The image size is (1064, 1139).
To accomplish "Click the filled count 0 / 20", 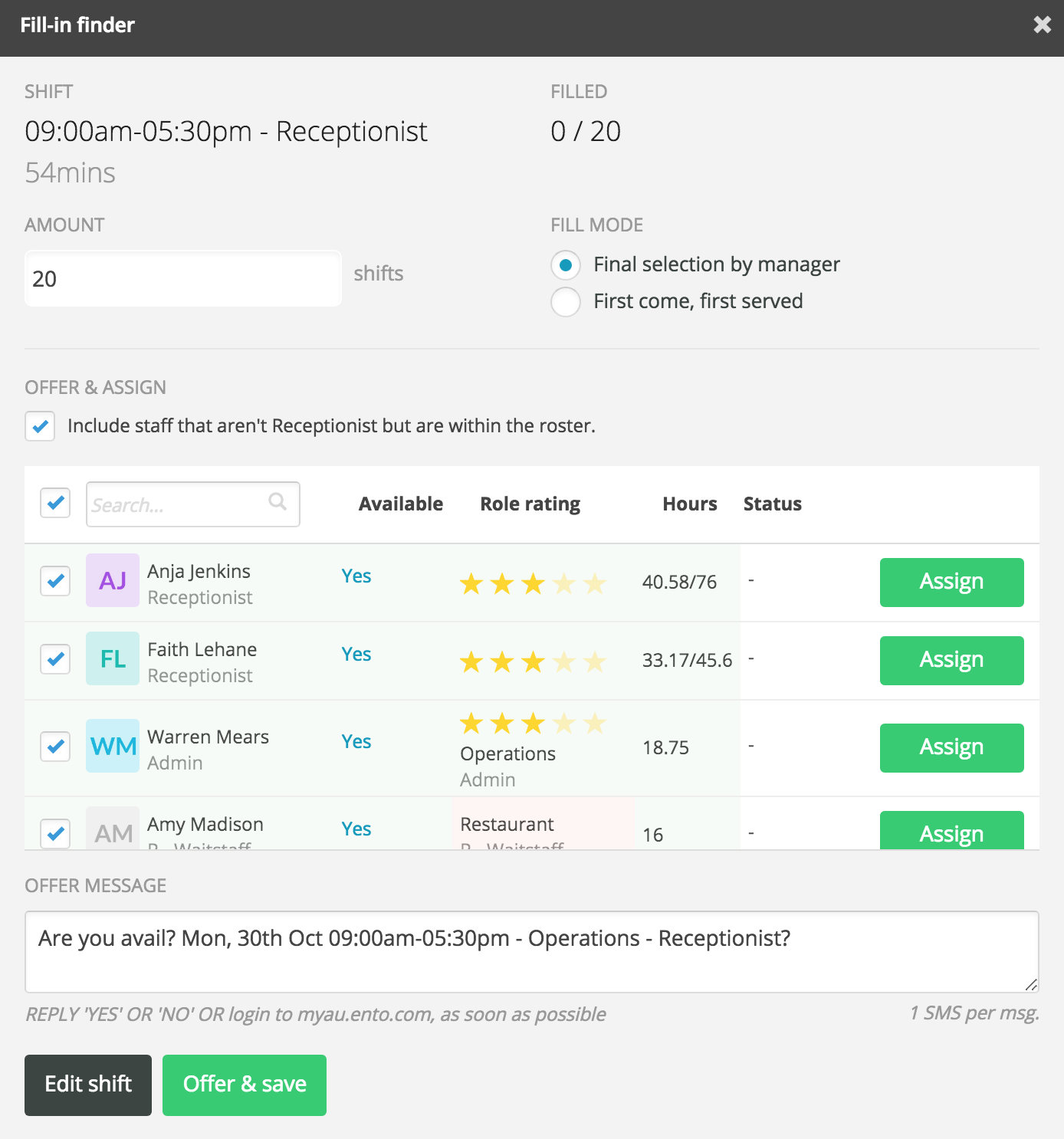I will pyautogui.click(x=586, y=131).
